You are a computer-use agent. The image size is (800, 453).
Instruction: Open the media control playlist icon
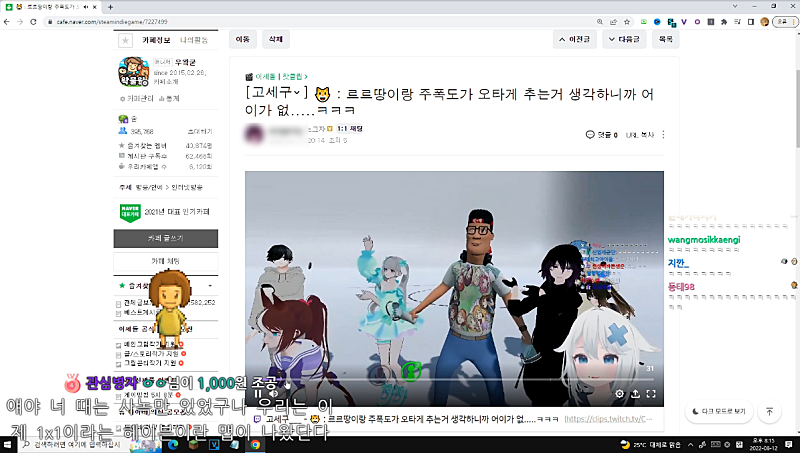(737, 22)
